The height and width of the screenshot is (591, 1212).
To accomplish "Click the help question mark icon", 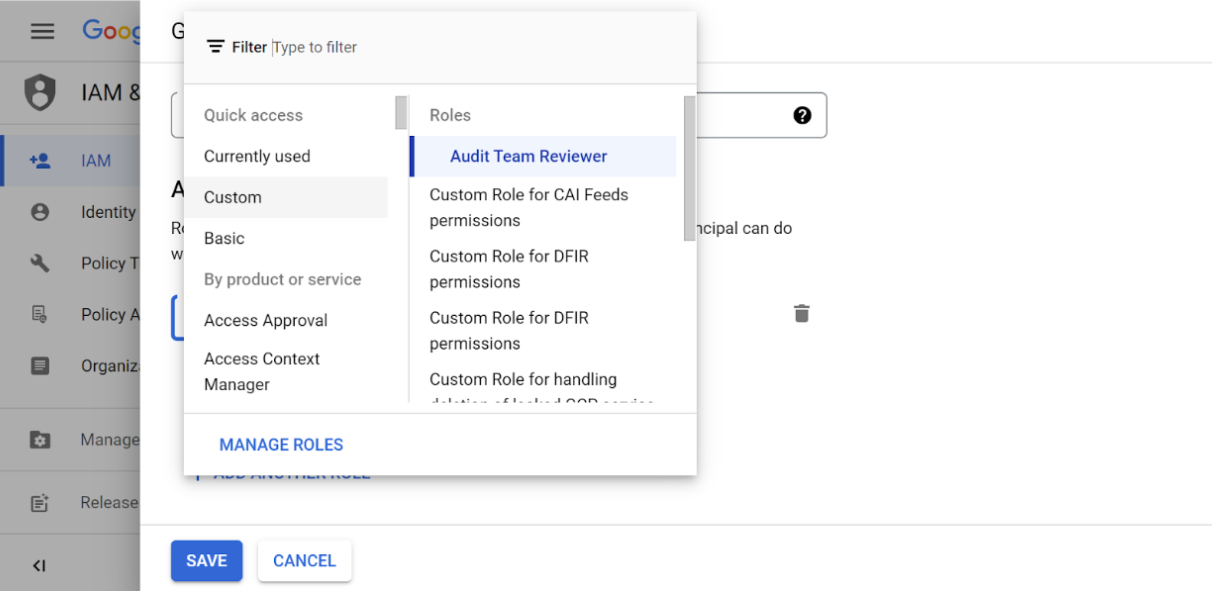I will pyautogui.click(x=802, y=115).
